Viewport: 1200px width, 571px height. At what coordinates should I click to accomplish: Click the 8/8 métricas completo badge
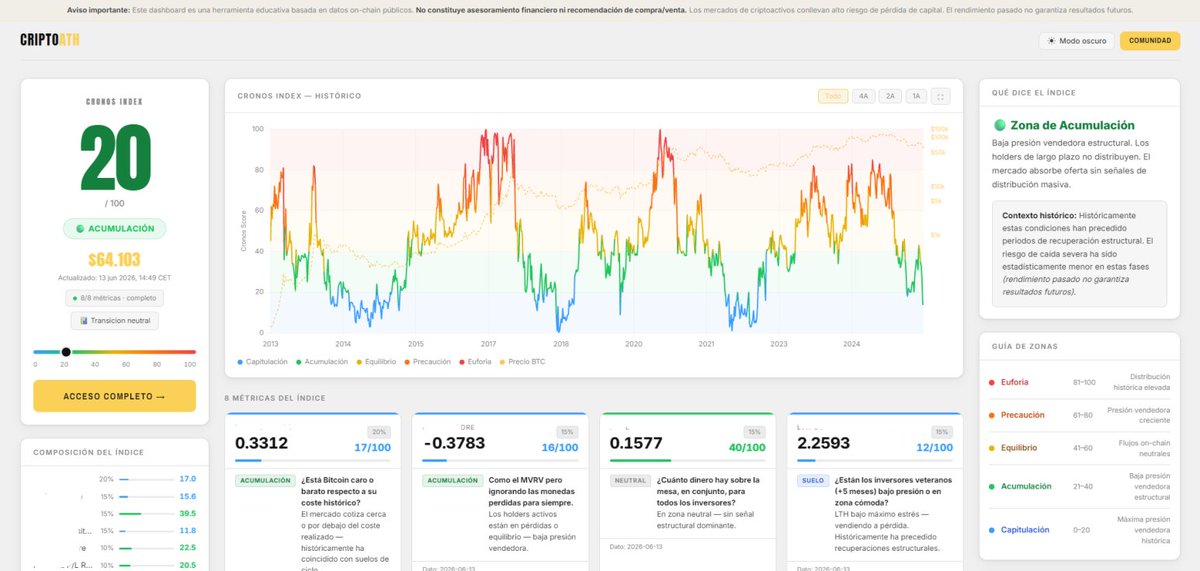(x=114, y=298)
